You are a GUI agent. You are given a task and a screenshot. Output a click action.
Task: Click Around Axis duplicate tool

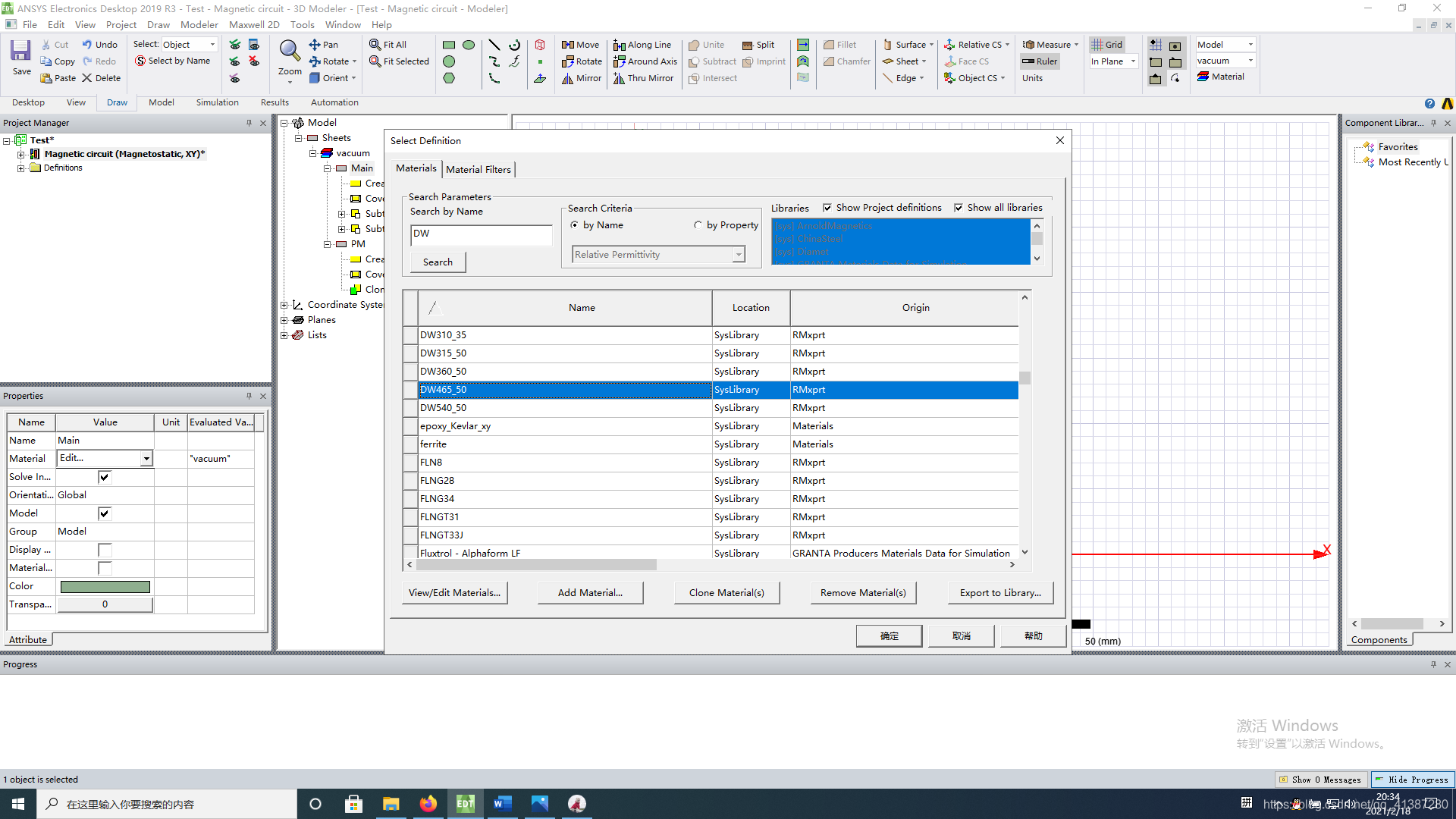[645, 61]
